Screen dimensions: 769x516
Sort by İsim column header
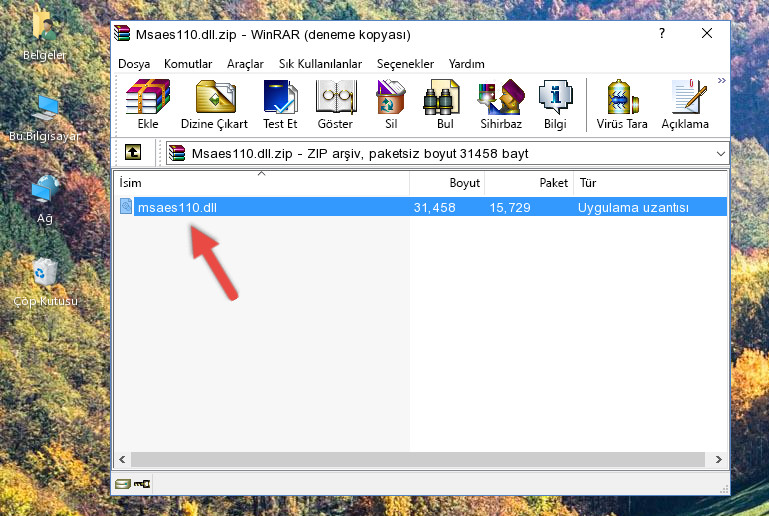(262, 183)
